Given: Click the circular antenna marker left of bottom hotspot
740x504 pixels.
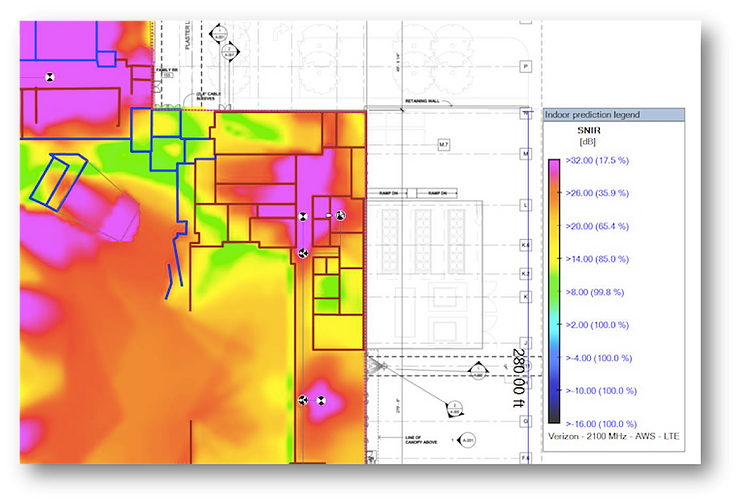Looking at the screenshot, I should [303, 401].
